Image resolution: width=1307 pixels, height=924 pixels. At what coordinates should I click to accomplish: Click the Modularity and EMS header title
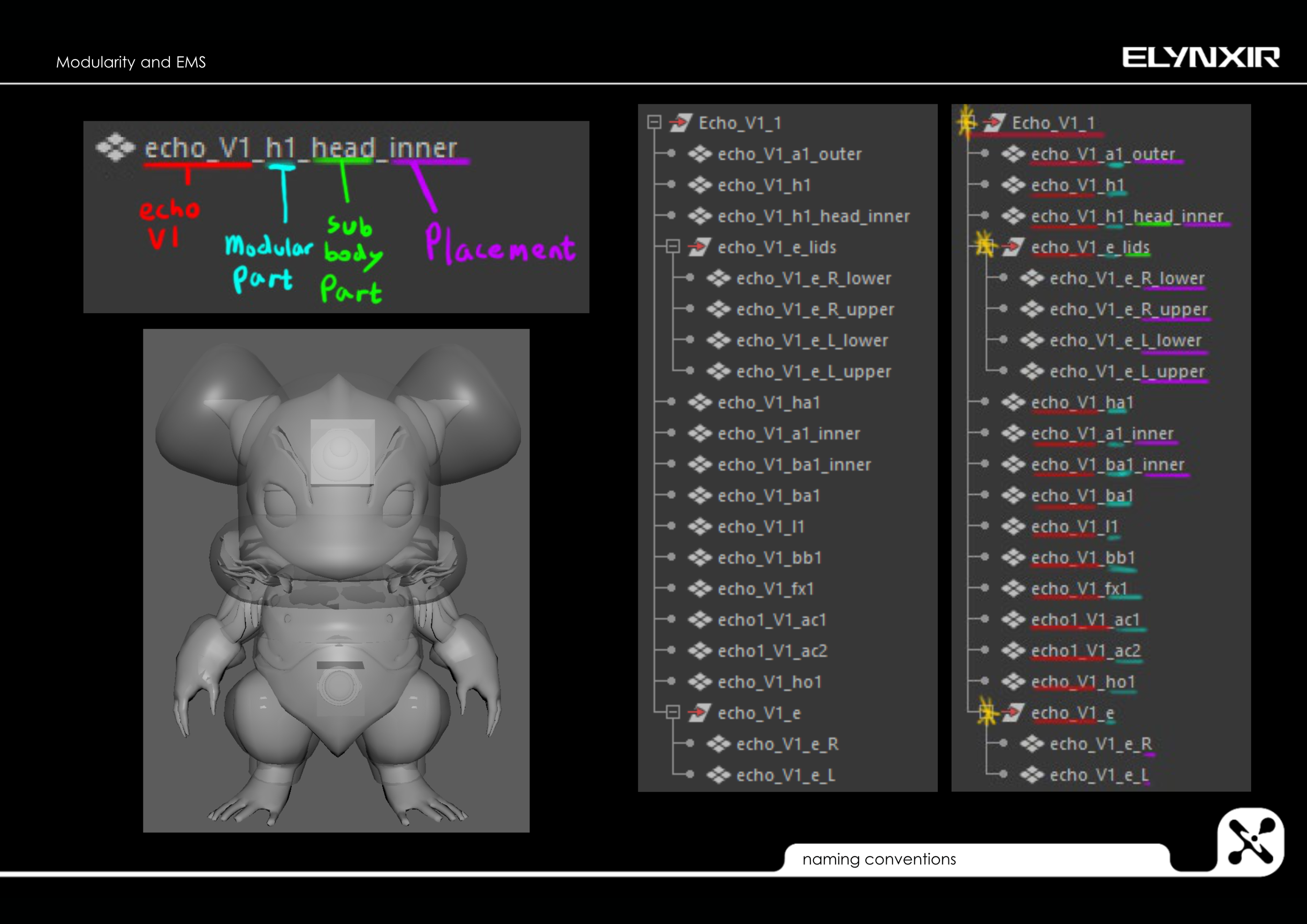[131, 62]
